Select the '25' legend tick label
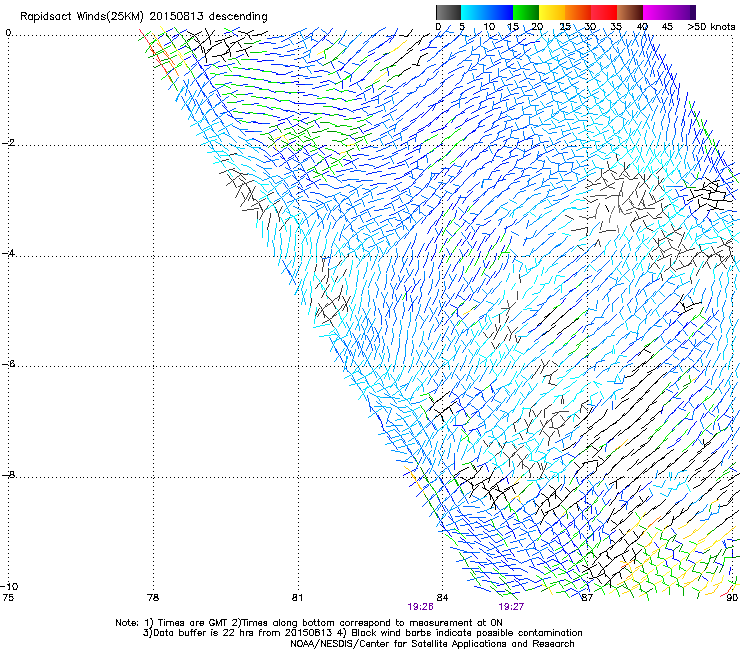 565,27
